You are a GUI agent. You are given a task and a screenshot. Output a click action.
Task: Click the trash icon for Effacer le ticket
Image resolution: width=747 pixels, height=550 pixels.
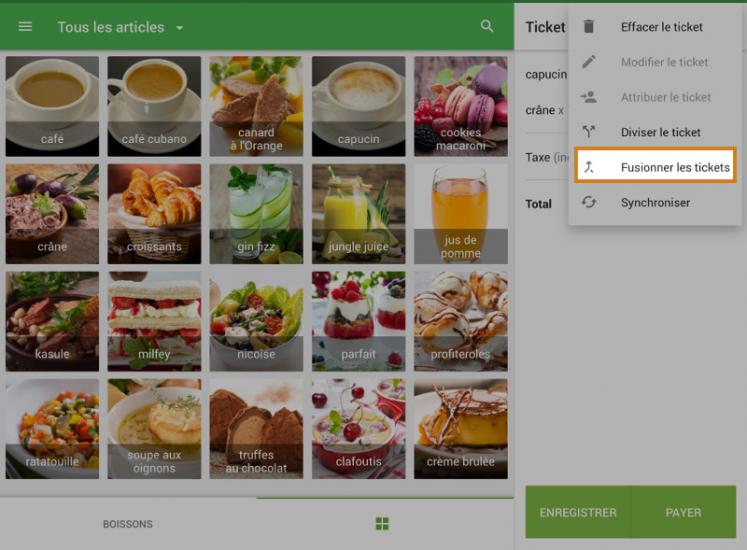click(589, 27)
